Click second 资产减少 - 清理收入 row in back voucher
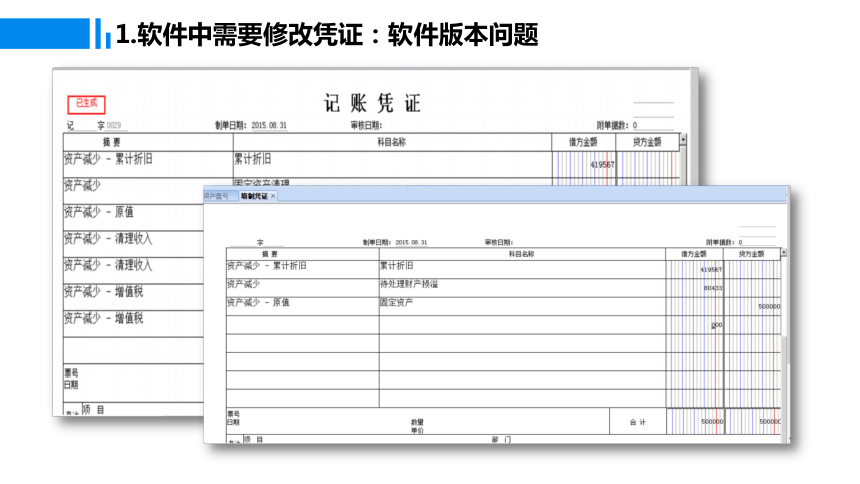 click(x=108, y=265)
